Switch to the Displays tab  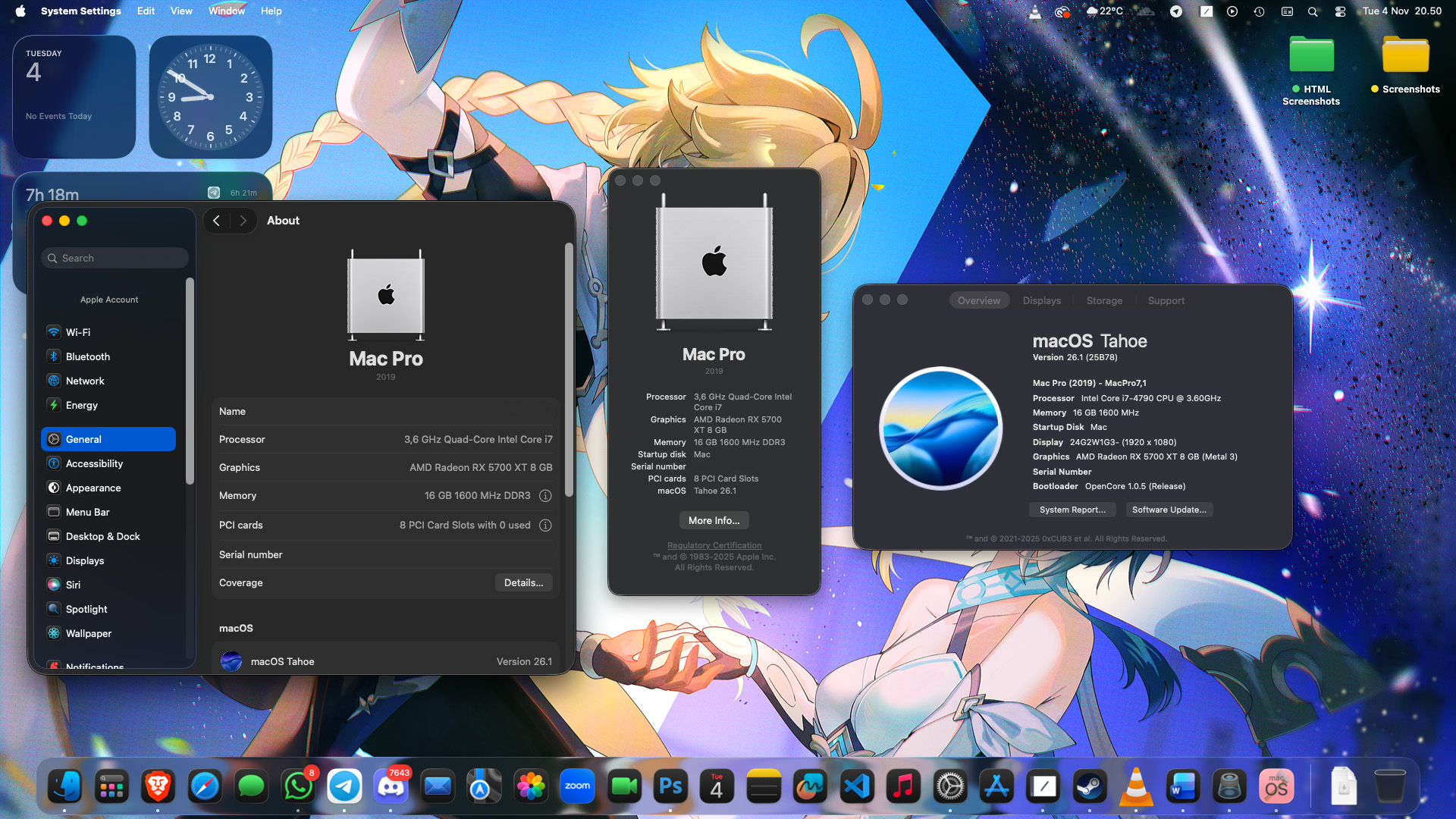(1041, 300)
